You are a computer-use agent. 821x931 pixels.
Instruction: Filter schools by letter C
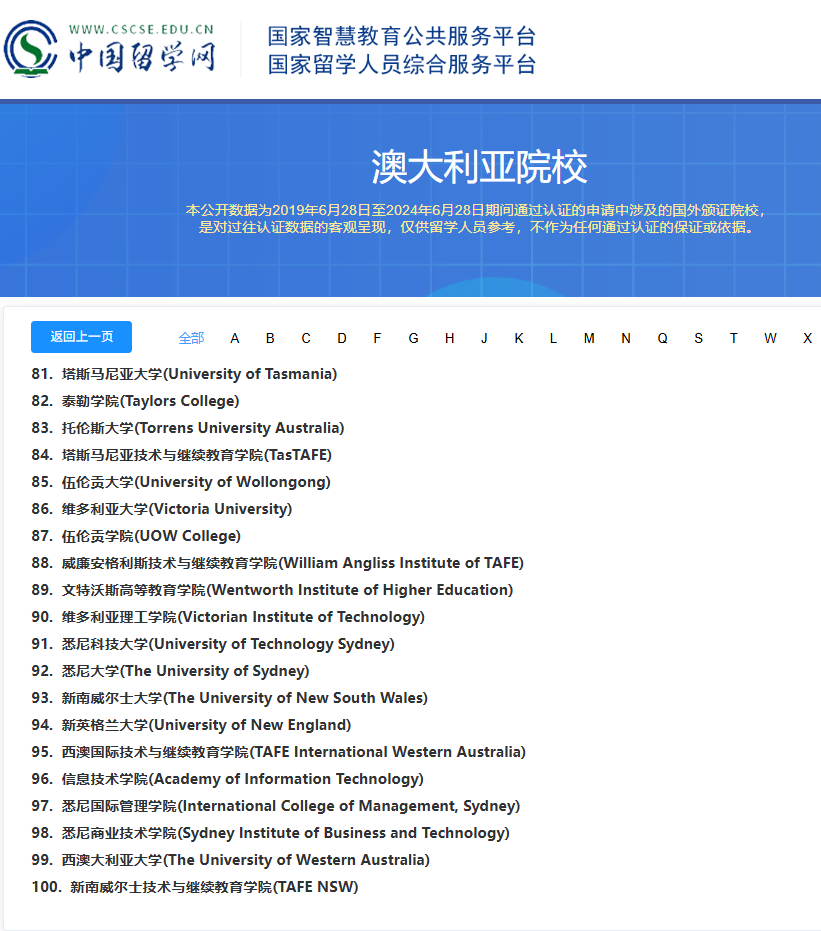(306, 338)
